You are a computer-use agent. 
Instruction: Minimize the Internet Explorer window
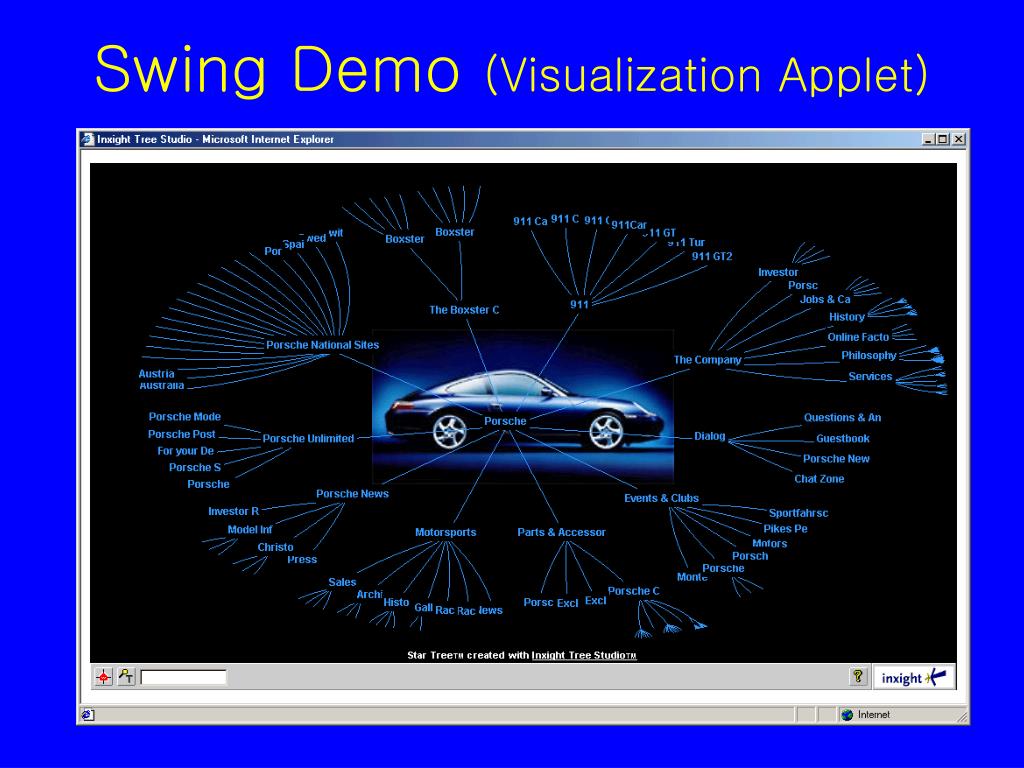[x=929, y=139]
